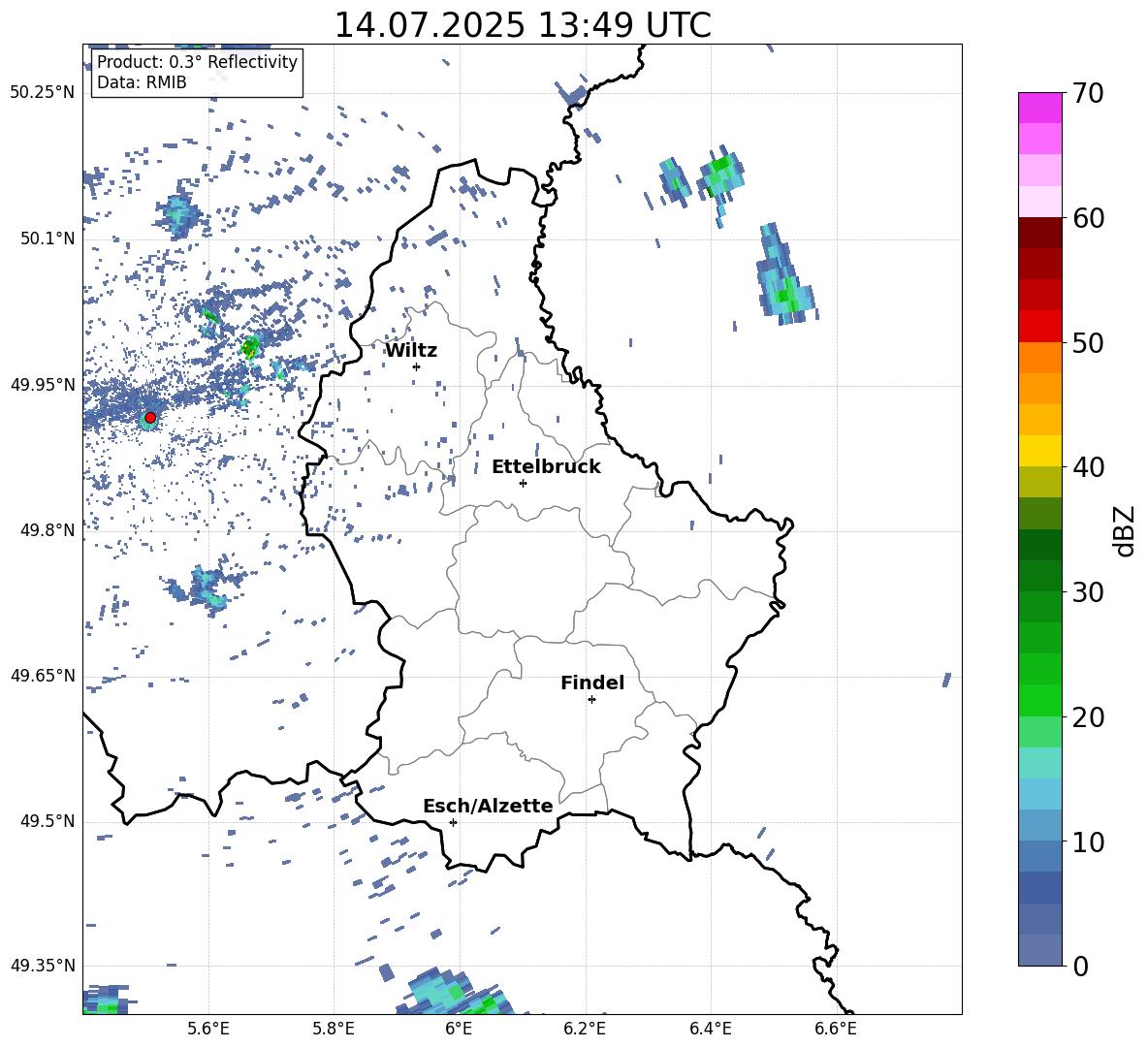Click the colorbar tick label 60
The image size is (1148, 1048).
(1087, 218)
